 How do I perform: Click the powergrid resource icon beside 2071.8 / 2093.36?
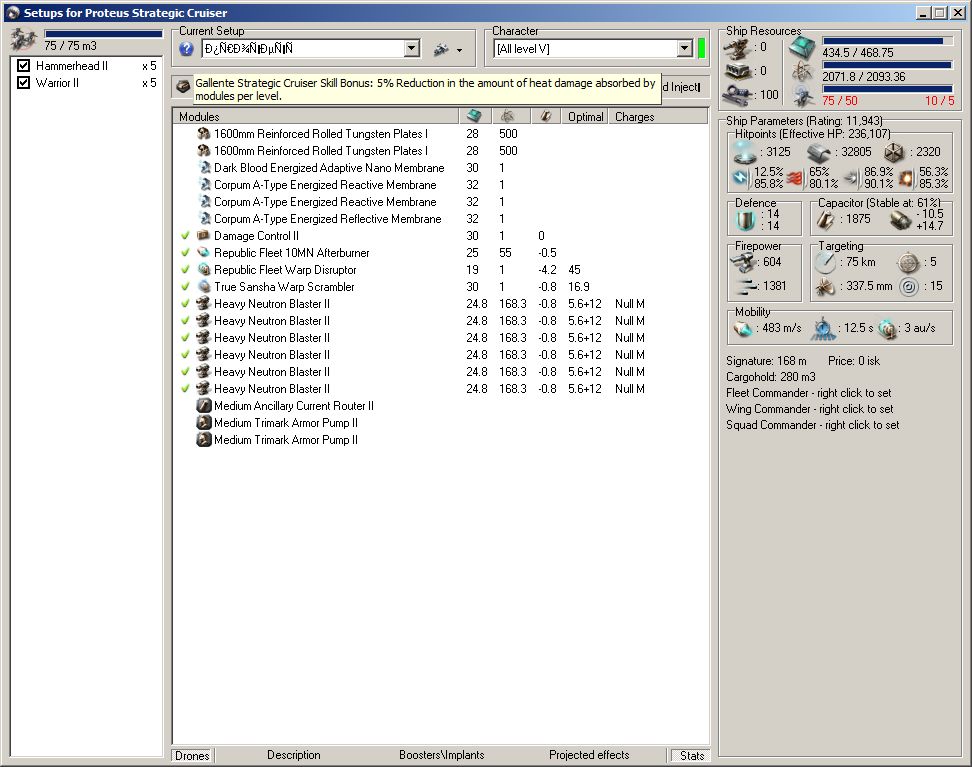click(803, 73)
